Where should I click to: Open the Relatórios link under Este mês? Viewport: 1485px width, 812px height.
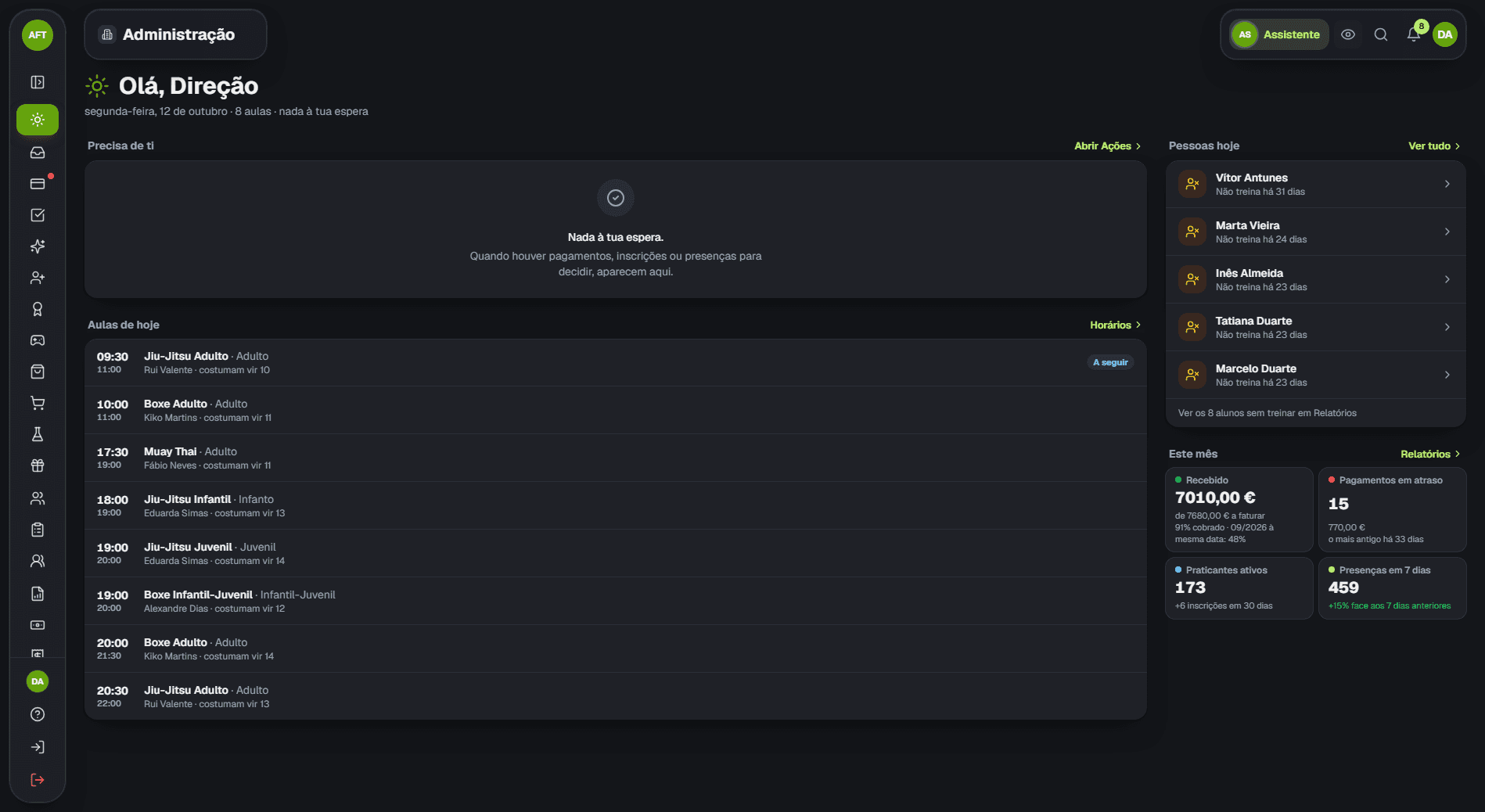point(1430,454)
